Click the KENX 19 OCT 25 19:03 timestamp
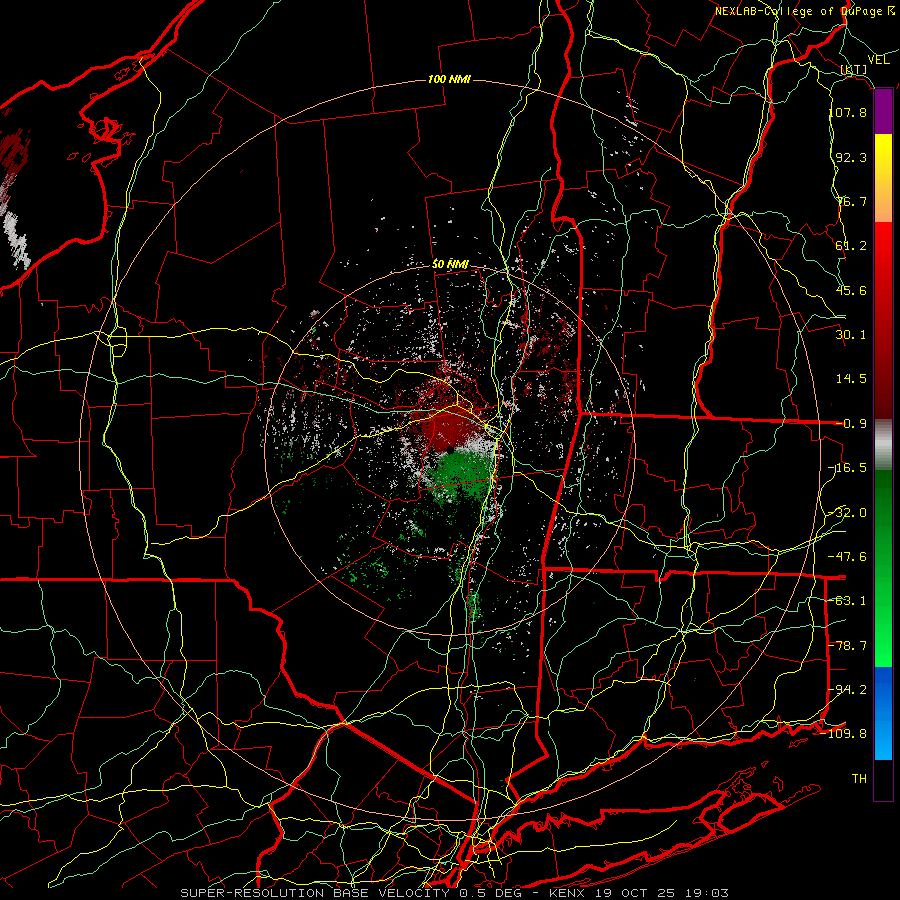 638,893
